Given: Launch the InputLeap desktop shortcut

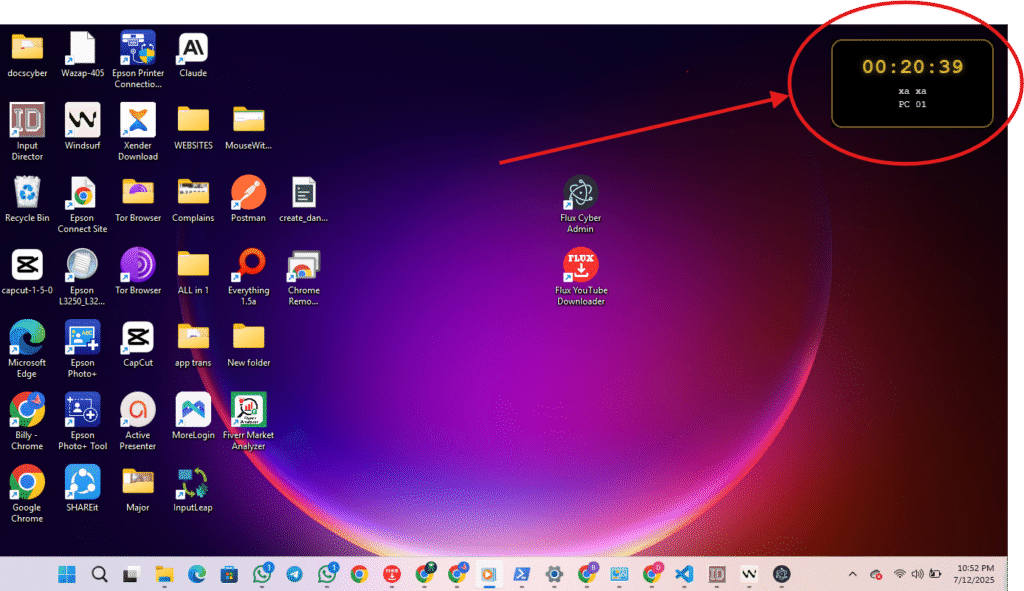Looking at the screenshot, I should (193, 483).
